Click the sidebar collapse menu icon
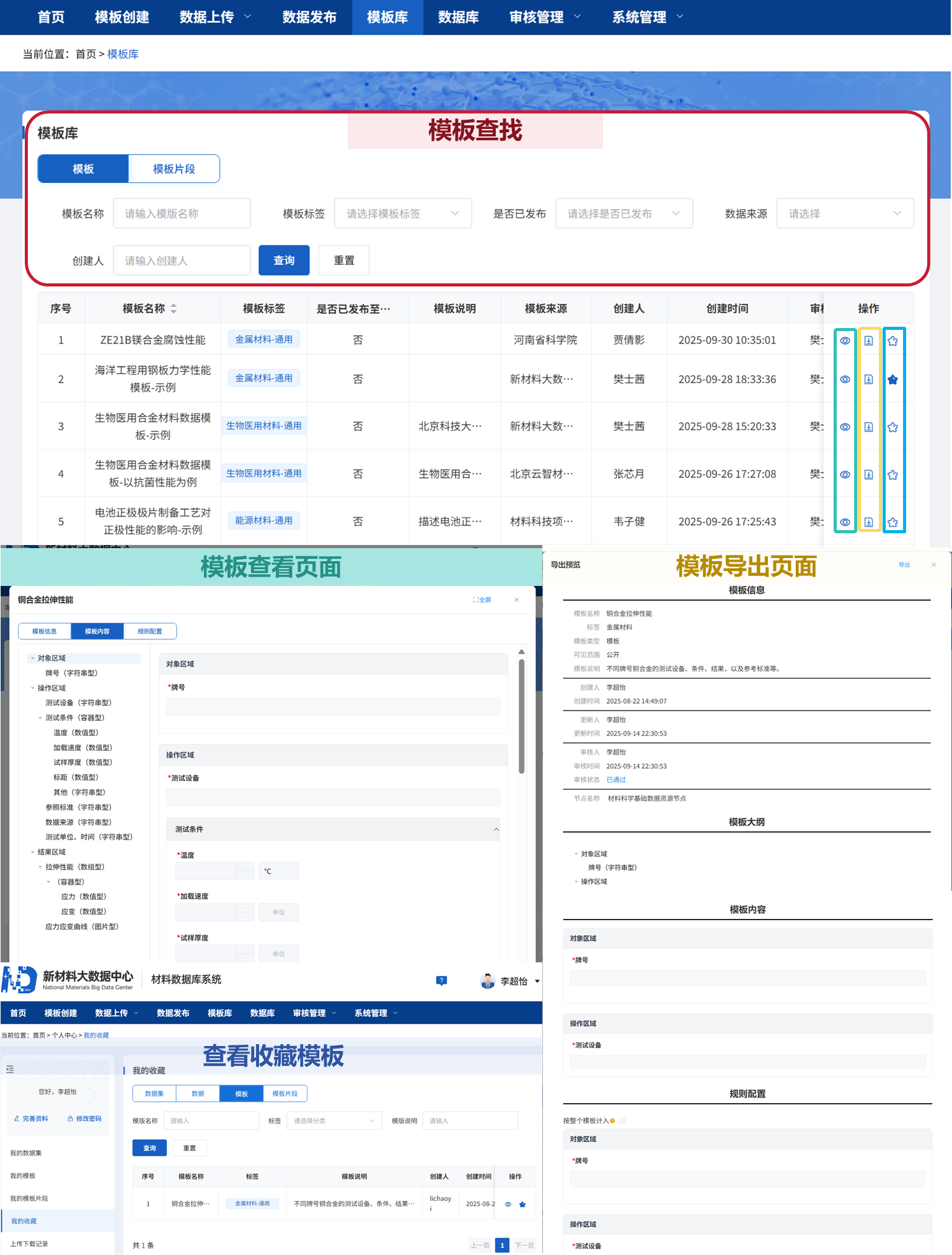952x1255 pixels. pos(10,1069)
